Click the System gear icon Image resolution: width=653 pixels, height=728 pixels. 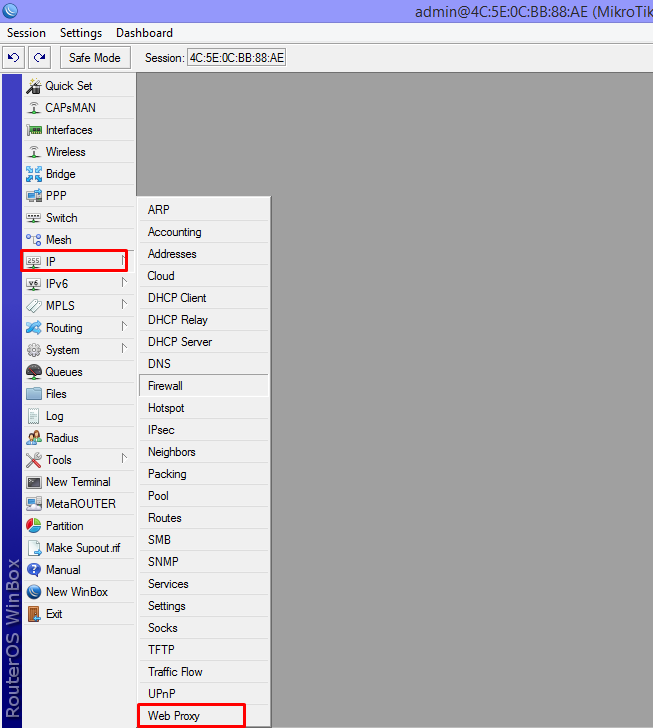click(33, 350)
